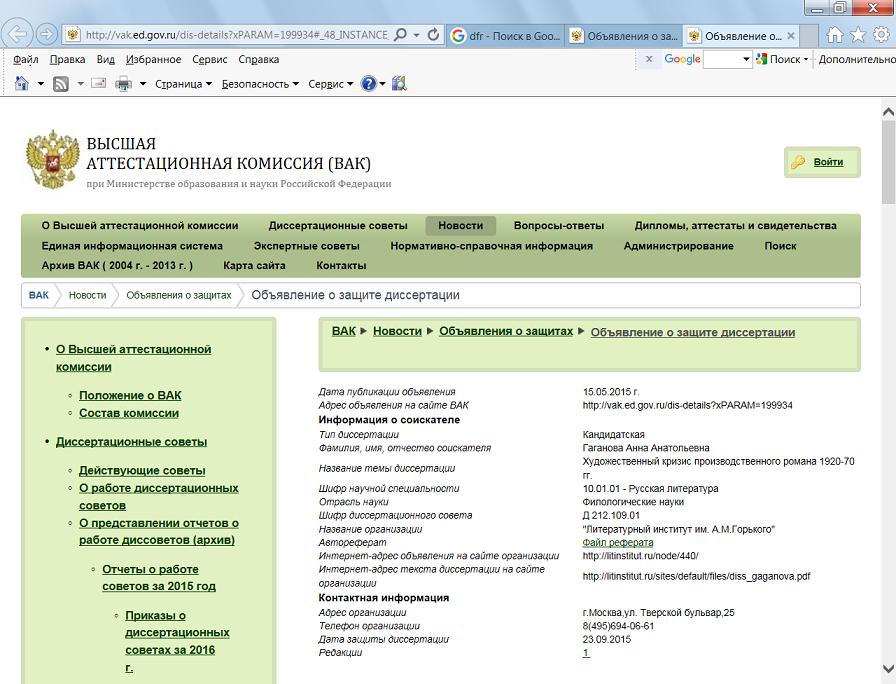Open Действующие советы sidebar link
Screen dimensions: 896x684
coord(142,471)
